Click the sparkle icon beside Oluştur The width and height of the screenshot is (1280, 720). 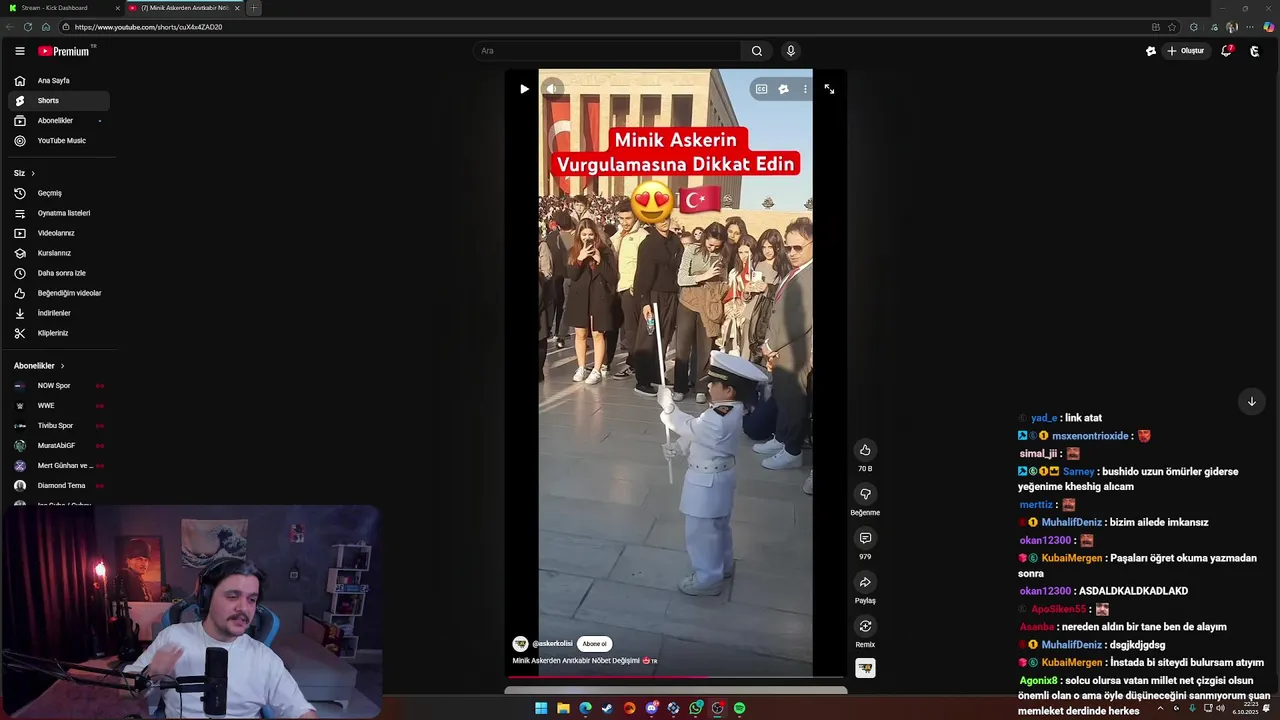tap(1151, 51)
